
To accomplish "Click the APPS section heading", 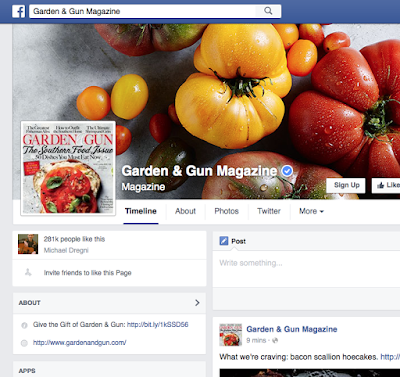I will (x=27, y=371).
